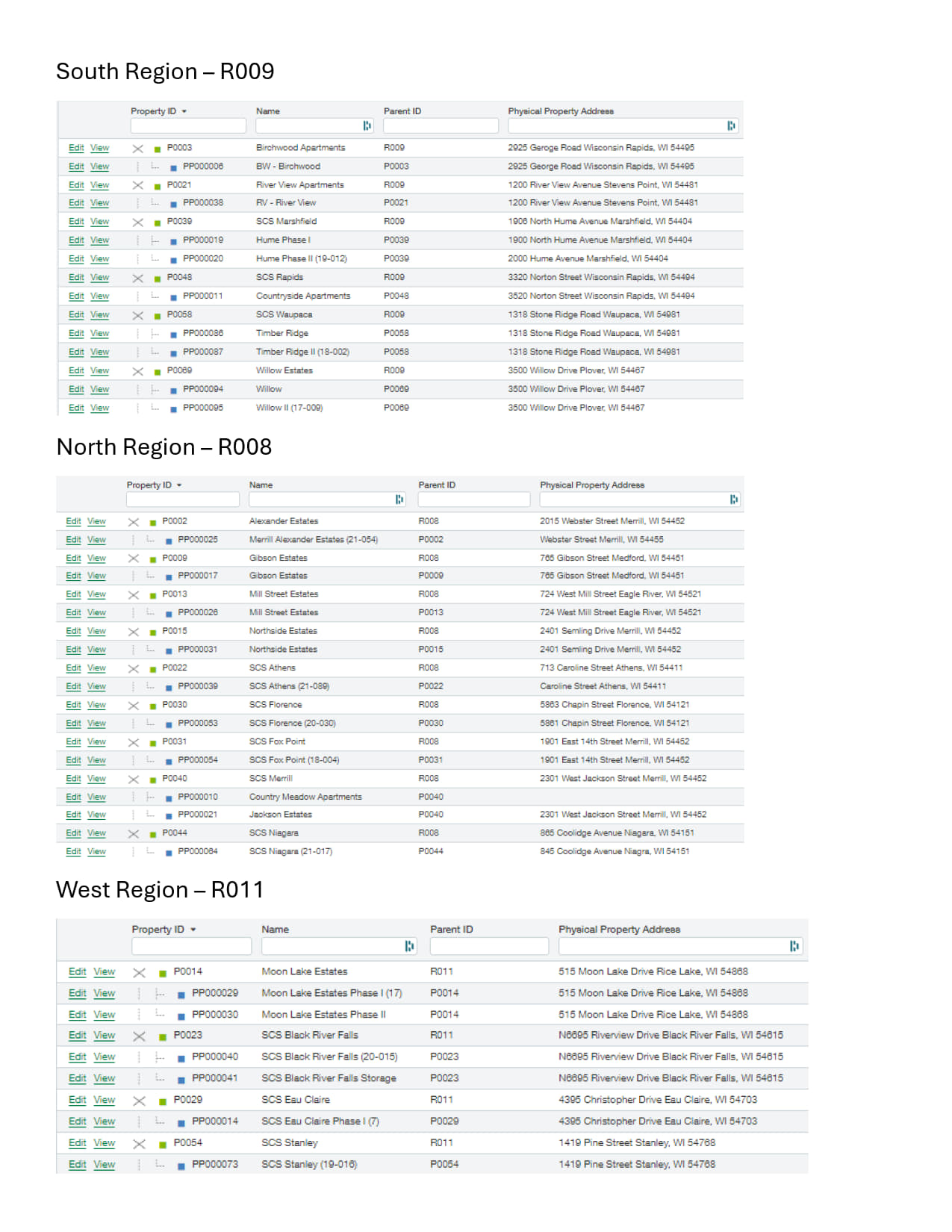The width and height of the screenshot is (952, 1232).
Task: Click Edit link for River View Apartments P0021
Action: [76, 185]
